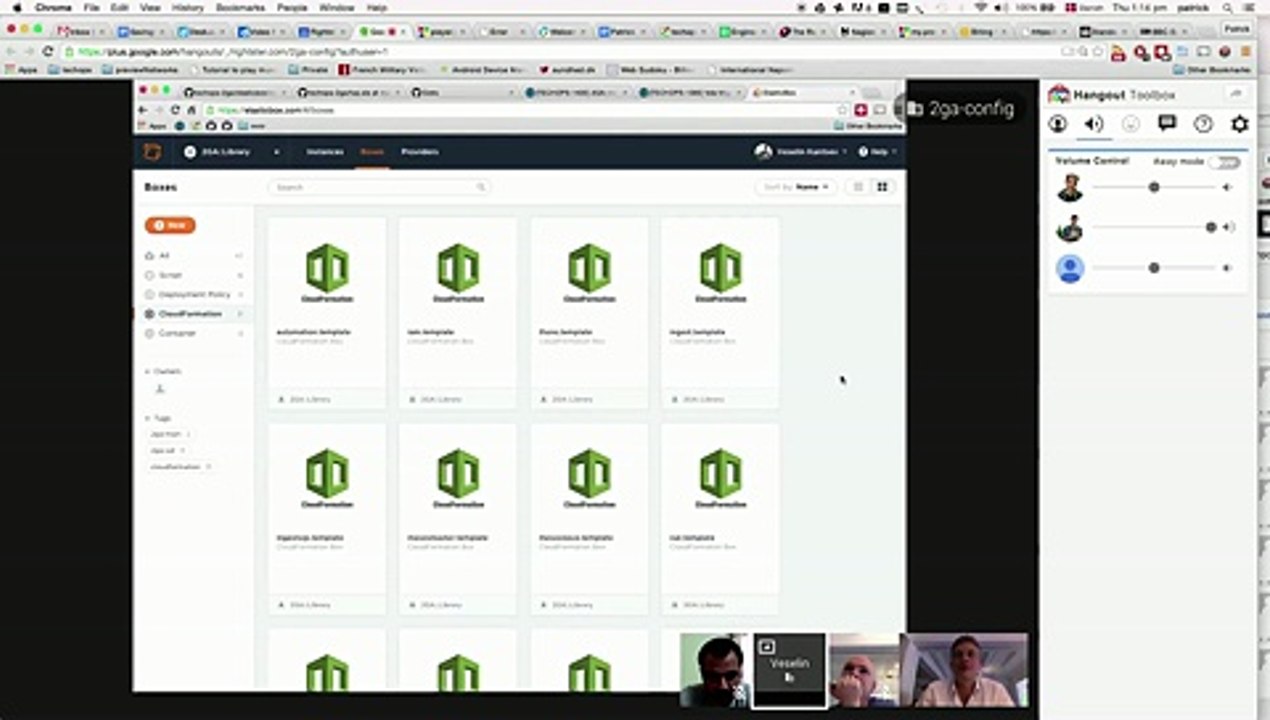
Task: Select the leftmost participant video thumbnail
Action: tap(715, 670)
